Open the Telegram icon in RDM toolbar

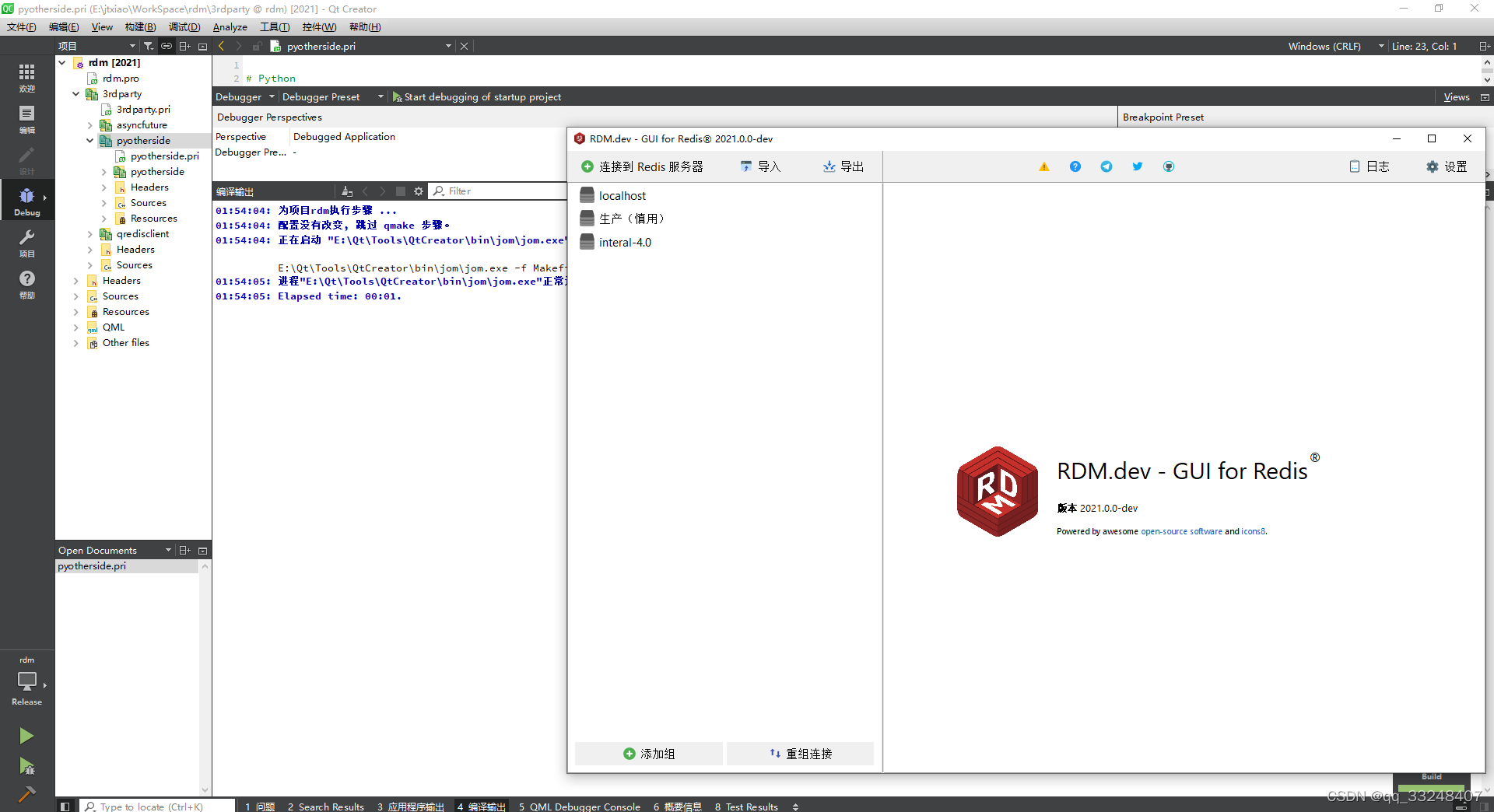[1106, 166]
